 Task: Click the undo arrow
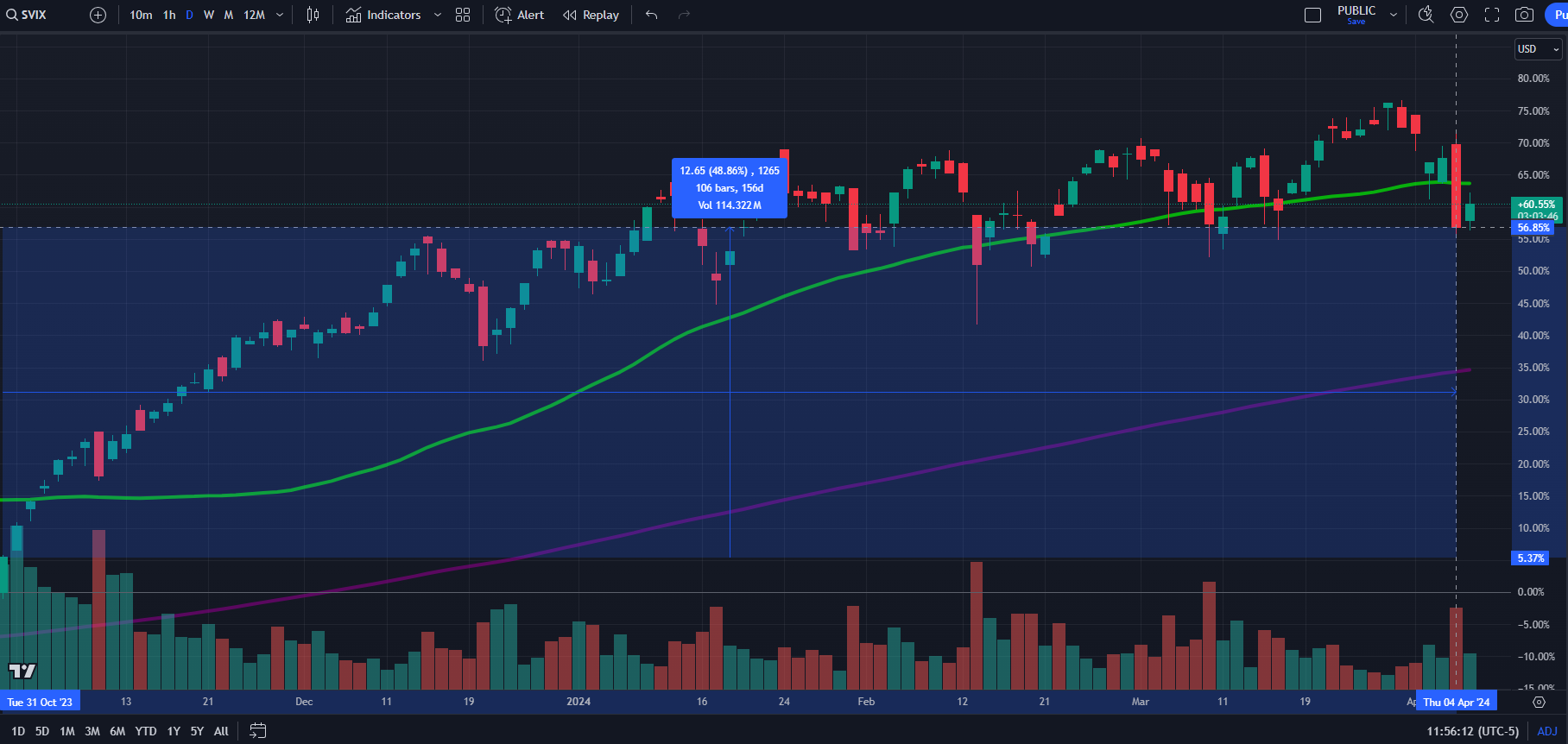651,15
